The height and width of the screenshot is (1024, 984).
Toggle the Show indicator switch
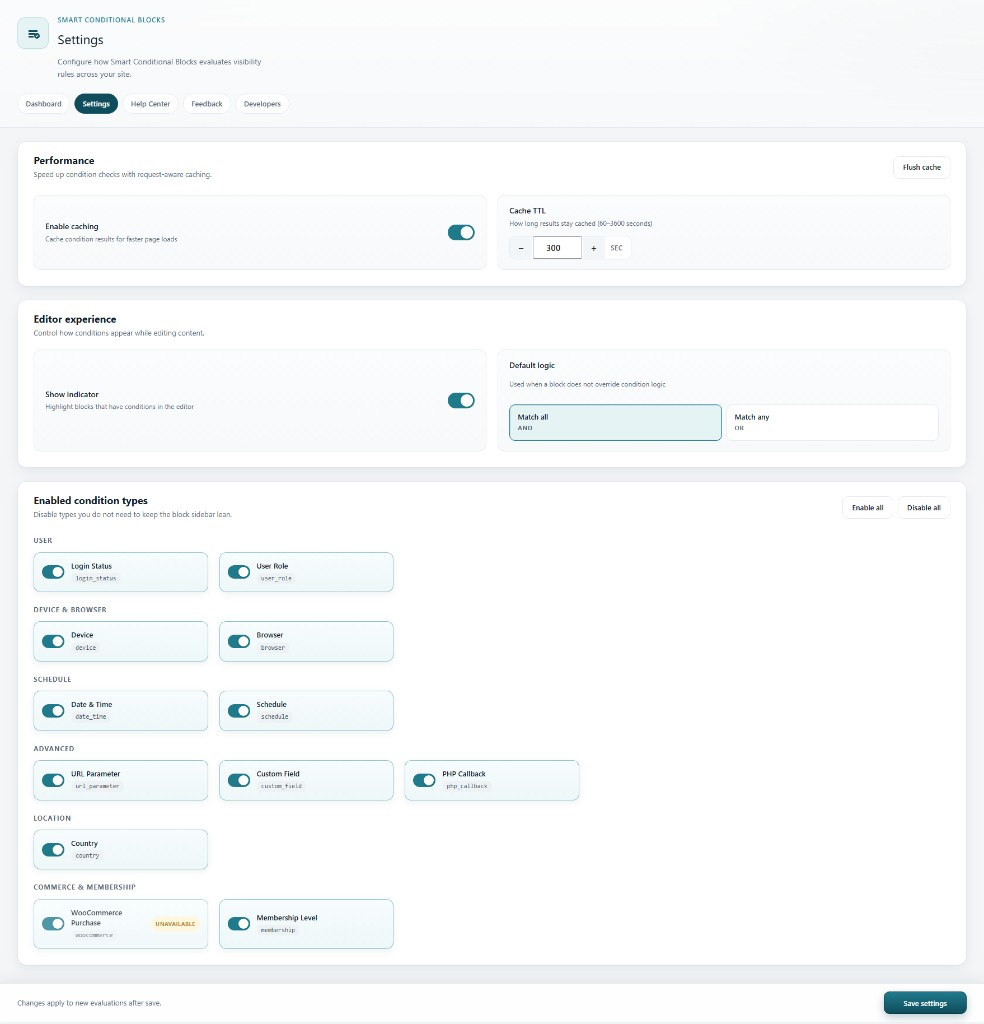461,400
